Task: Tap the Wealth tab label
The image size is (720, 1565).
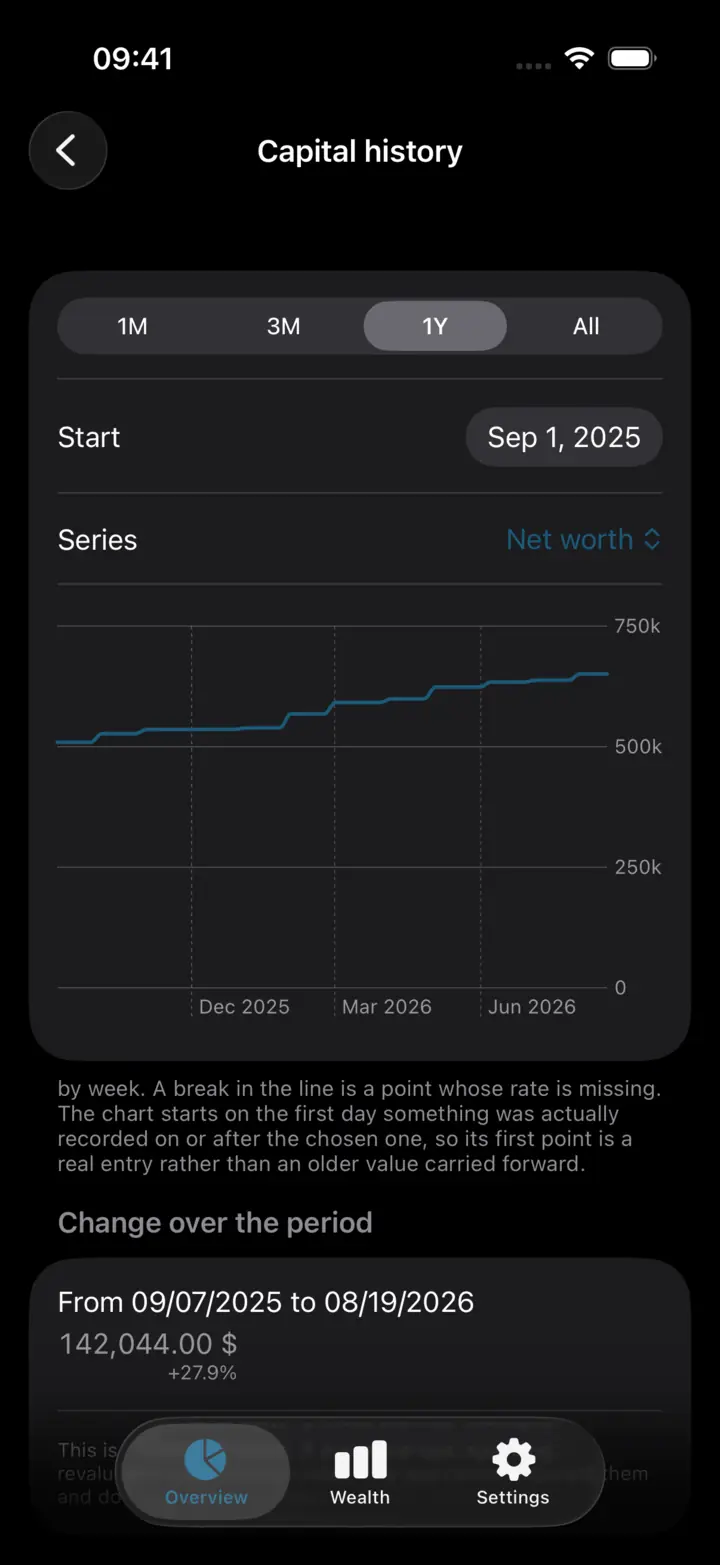Action: coord(360,1497)
